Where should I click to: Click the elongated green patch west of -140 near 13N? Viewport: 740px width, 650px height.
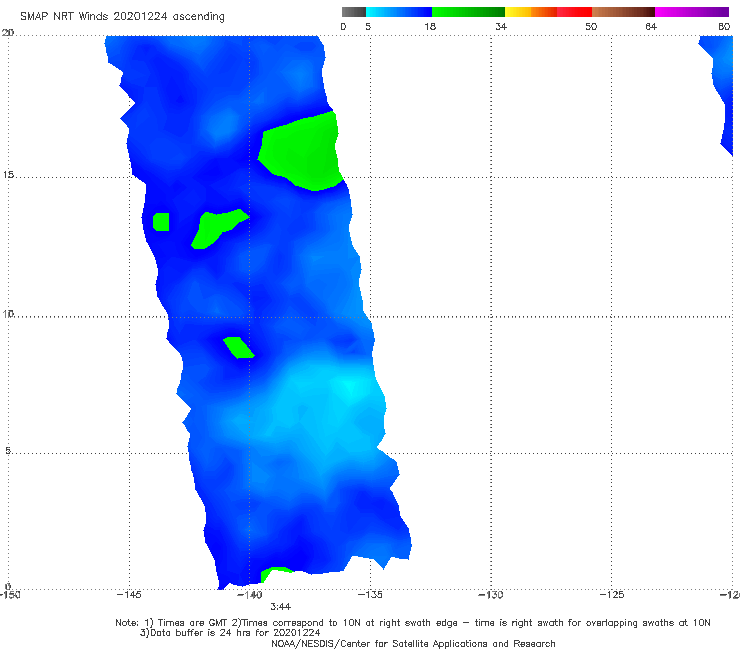(x=215, y=229)
